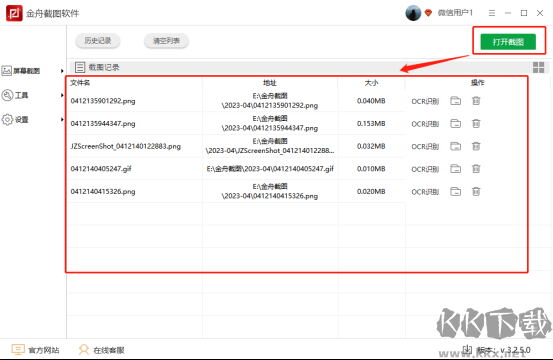Click the green 打开截图 button
Screen dimensions: 553x360
click(x=508, y=42)
